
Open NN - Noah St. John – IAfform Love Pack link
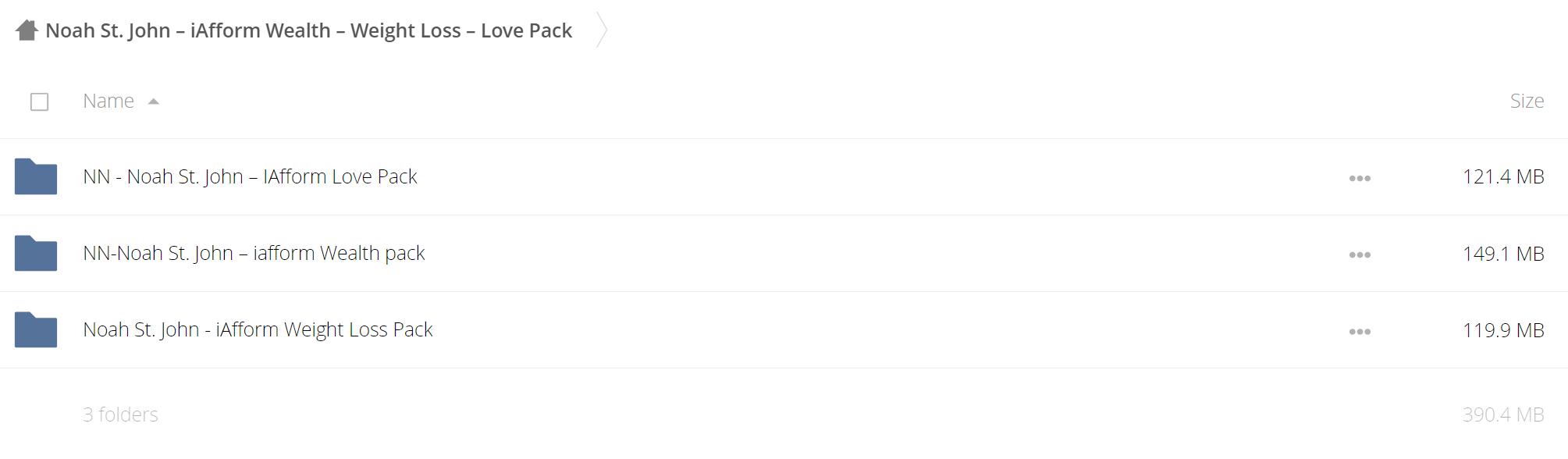250,176
